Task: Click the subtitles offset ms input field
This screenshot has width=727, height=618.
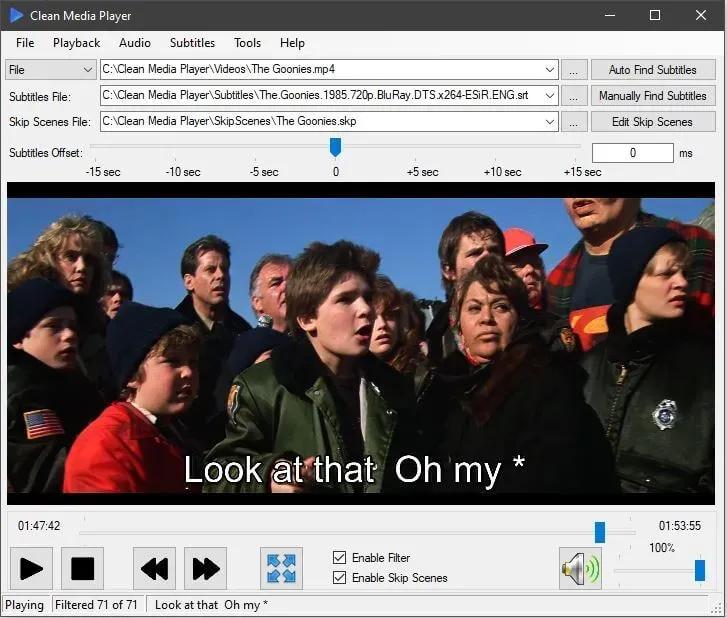Action: pyautogui.click(x=632, y=153)
